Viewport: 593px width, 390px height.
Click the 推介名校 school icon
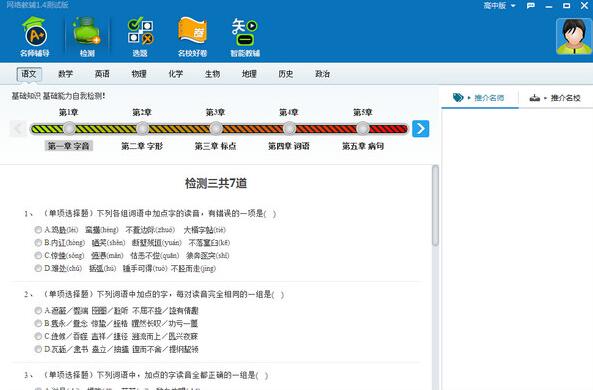[534, 98]
